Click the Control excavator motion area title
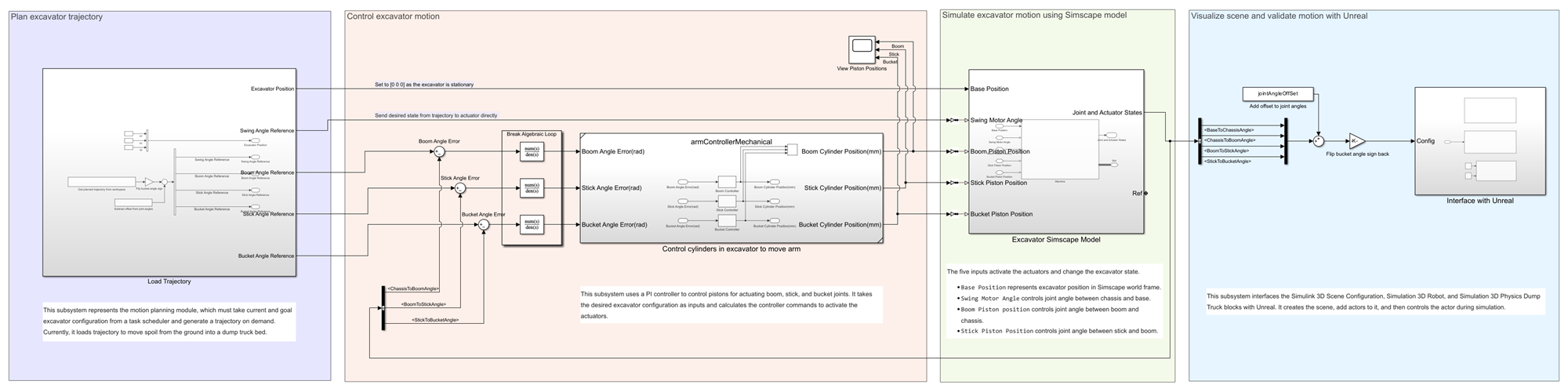This screenshot has width=1568, height=392. (x=393, y=16)
